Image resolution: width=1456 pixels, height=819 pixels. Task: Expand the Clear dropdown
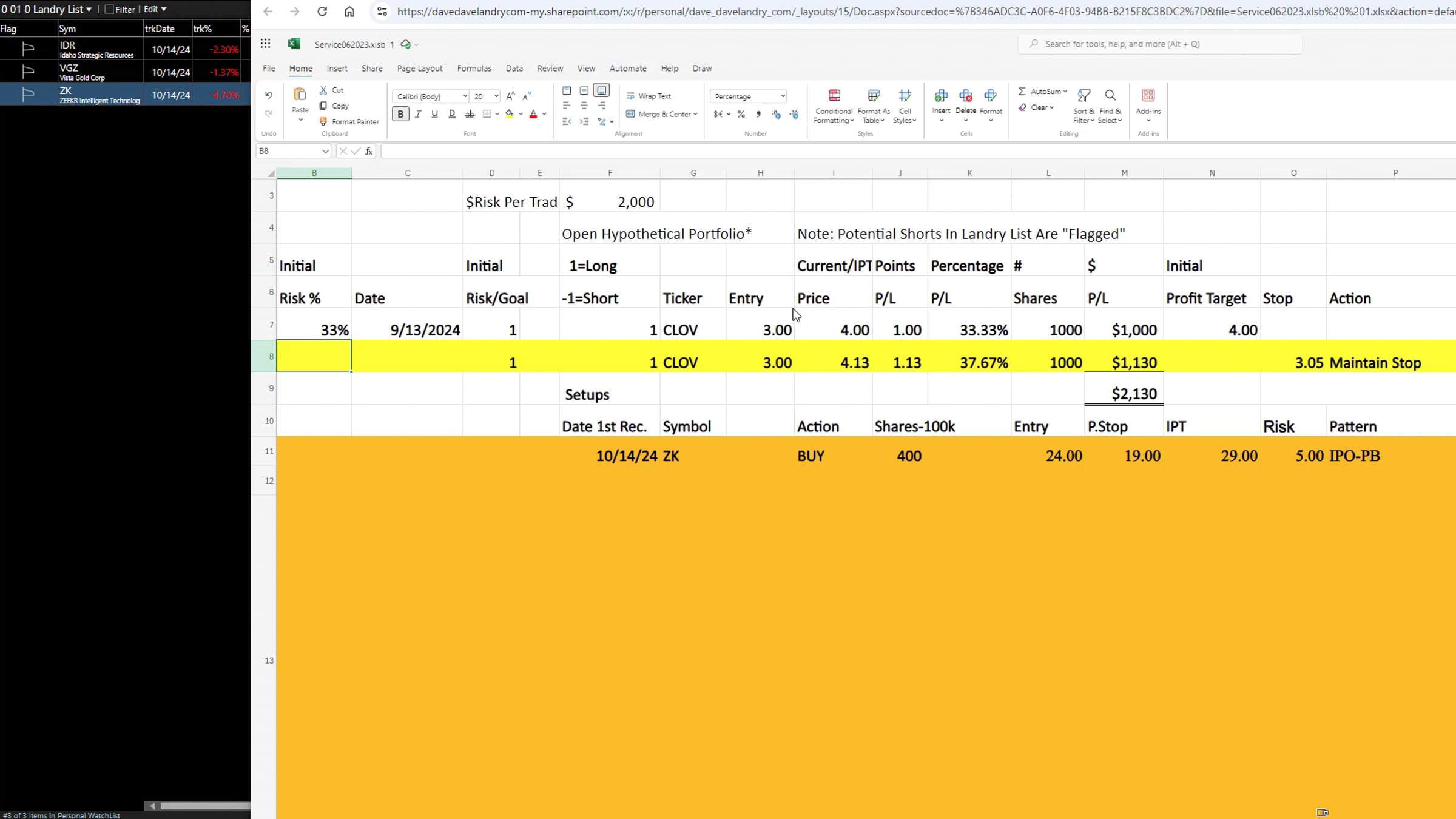pos(1051,107)
